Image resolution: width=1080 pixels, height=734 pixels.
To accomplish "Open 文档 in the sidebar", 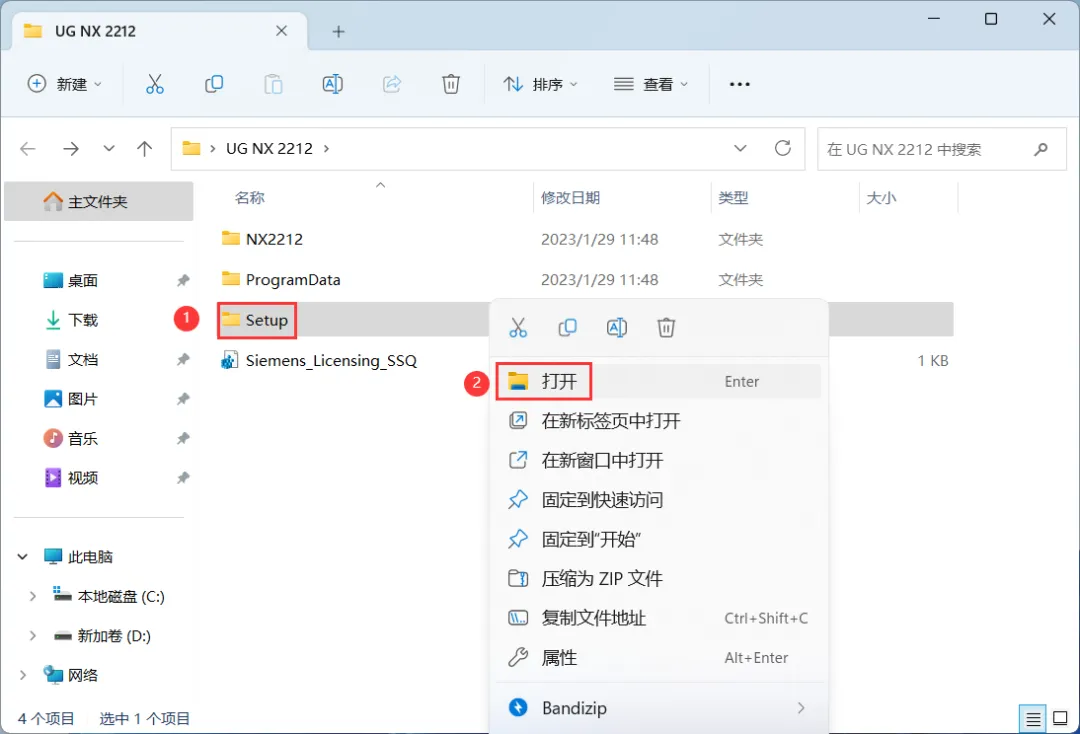I will click(x=83, y=359).
